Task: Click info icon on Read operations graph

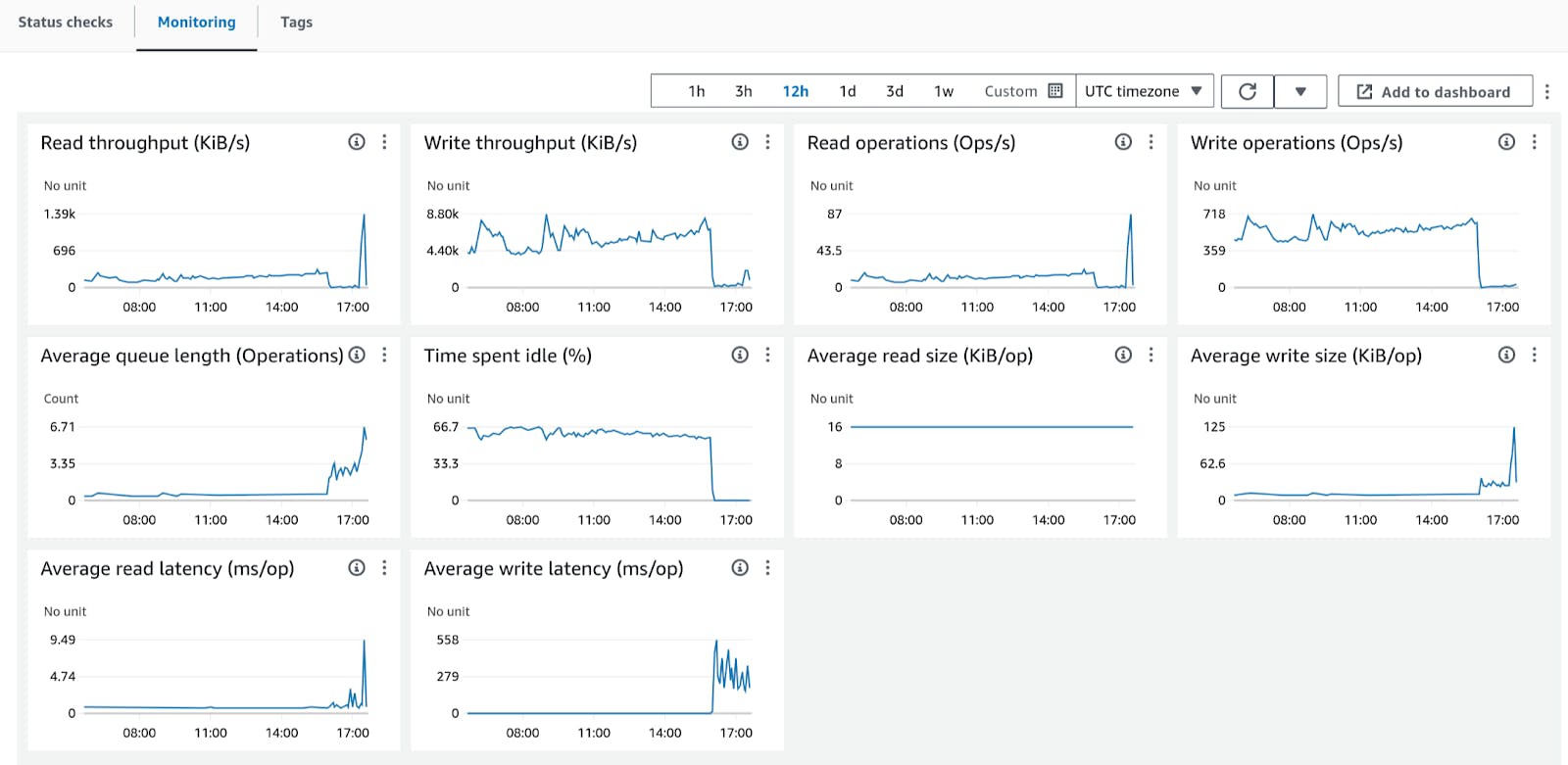Action: pos(1123,142)
